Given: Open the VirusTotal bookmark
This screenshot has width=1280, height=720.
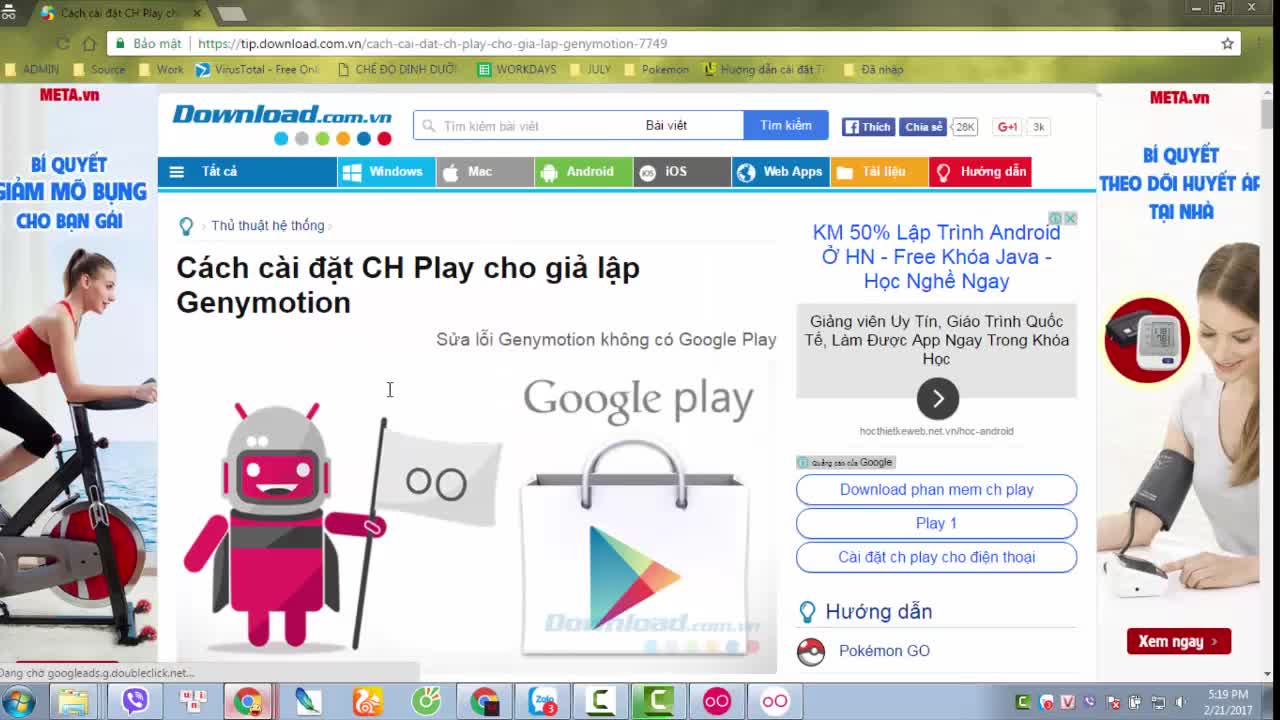Looking at the screenshot, I should tap(257, 70).
